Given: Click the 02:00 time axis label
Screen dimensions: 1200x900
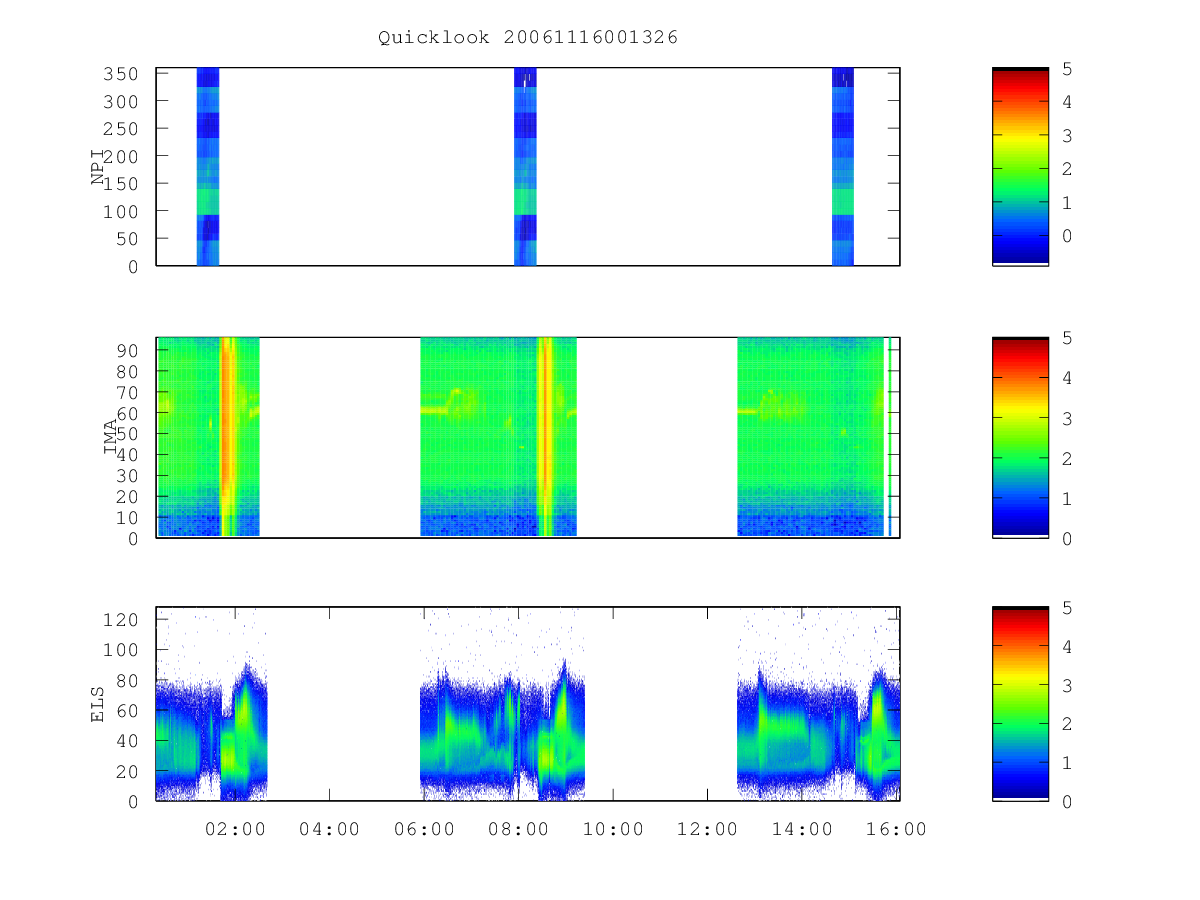Looking at the screenshot, I should point(235,829).
